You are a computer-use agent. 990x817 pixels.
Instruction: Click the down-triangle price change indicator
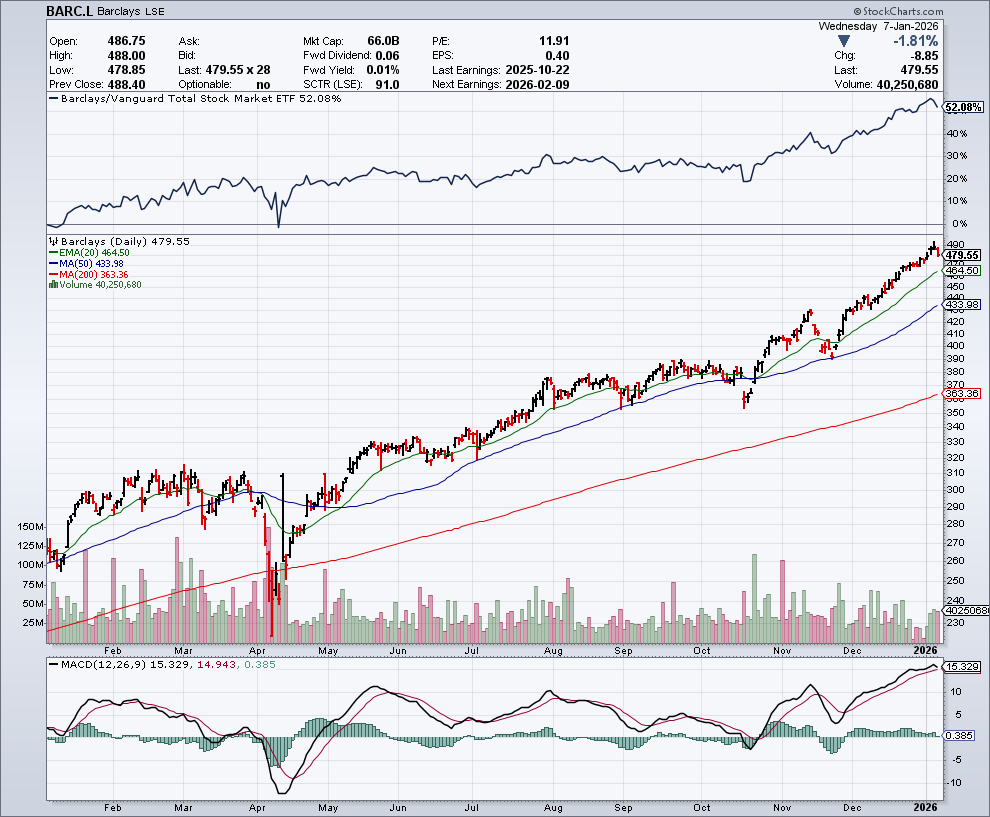coord(845,41)
